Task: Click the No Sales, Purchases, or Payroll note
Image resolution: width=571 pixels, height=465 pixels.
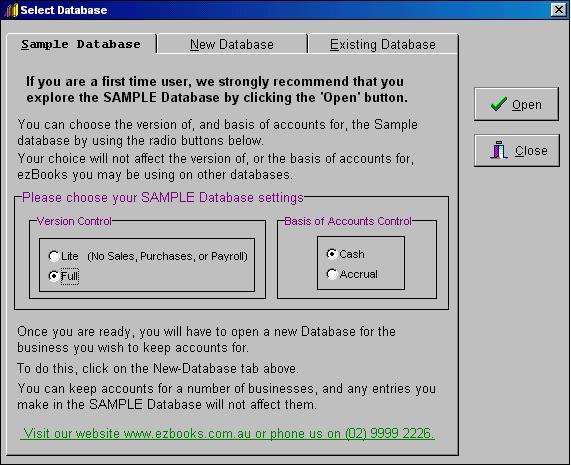Action: point(168,256)
